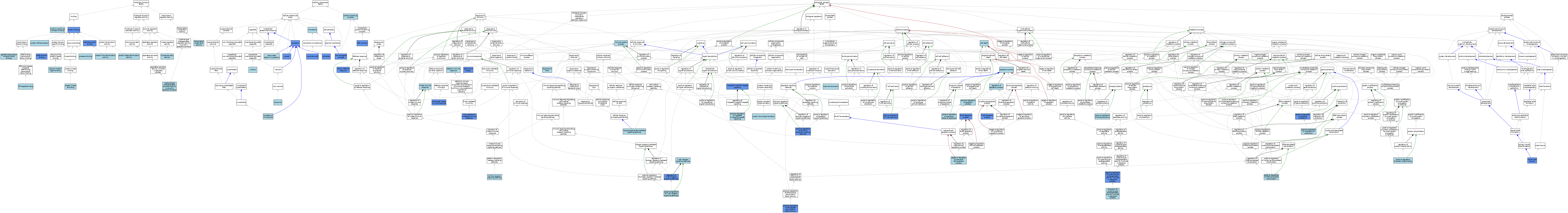Select the 'CBM complex' node
1568x213 pixels.
point(362,43)
